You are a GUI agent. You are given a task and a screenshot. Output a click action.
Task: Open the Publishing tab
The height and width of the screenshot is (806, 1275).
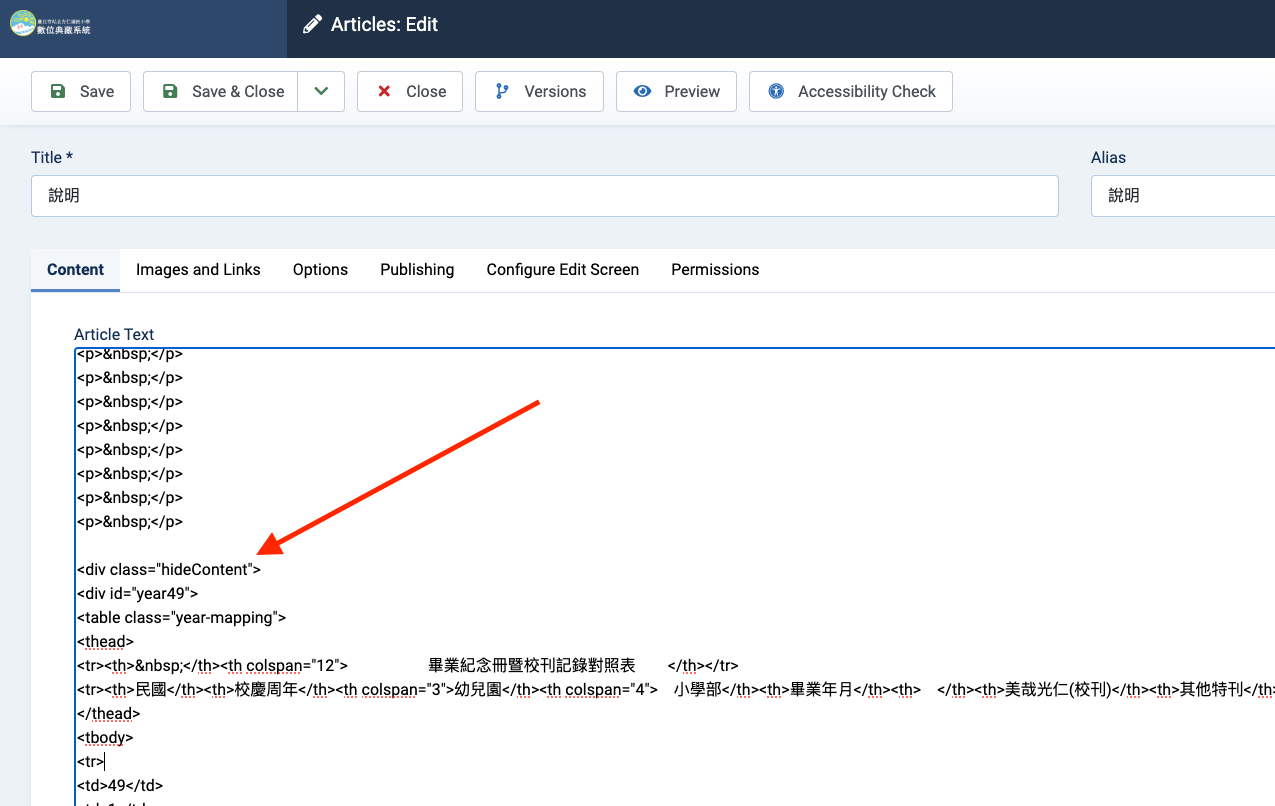point(417,270)
